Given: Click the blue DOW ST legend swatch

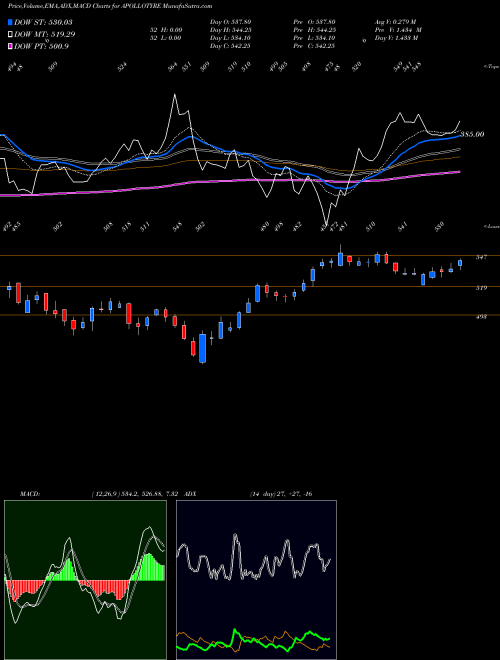Looking at the screenshot, I should 11,22.
